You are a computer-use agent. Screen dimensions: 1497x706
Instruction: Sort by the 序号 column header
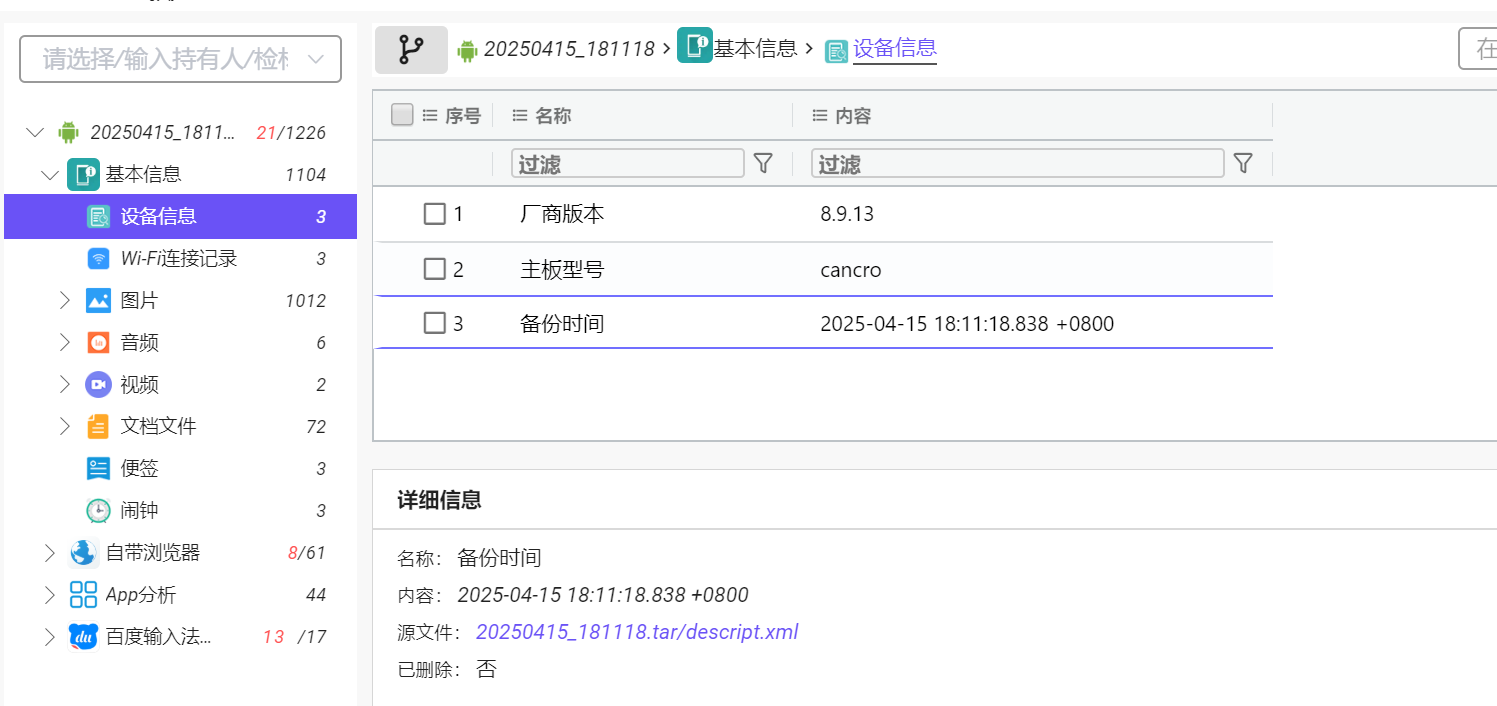tap(463, 116)
